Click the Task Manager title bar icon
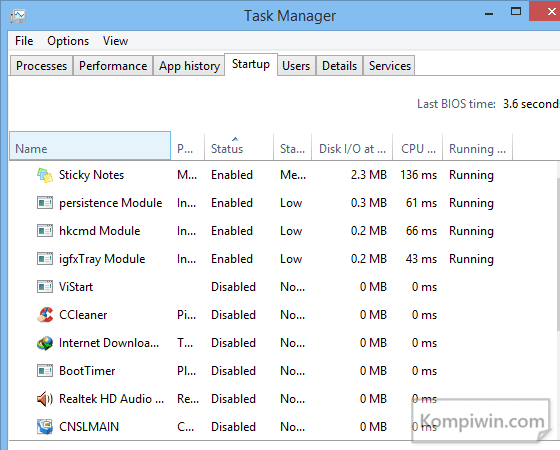The width and height of the screenshot is (560, 450). (18, 16)
